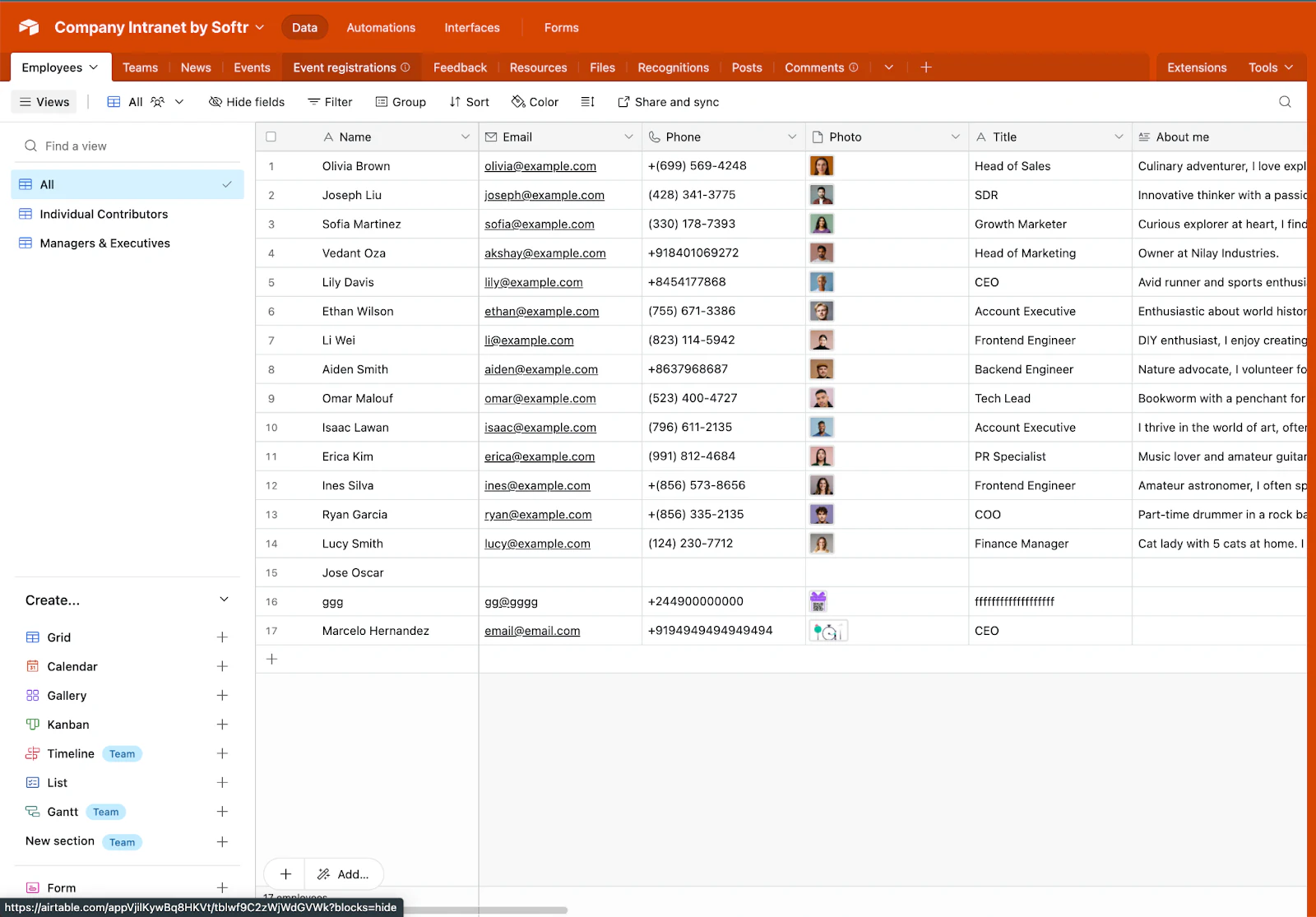Toggle the Views sidebar

pos(44,102)
